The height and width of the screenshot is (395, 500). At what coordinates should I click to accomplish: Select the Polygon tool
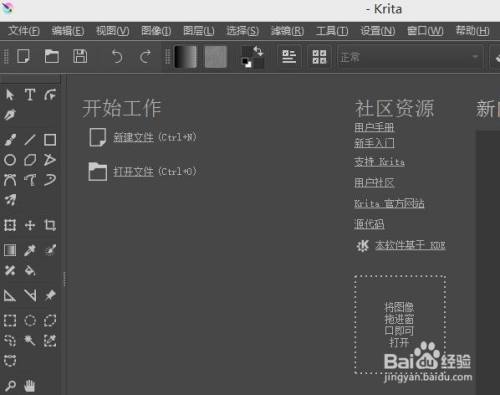30,160
